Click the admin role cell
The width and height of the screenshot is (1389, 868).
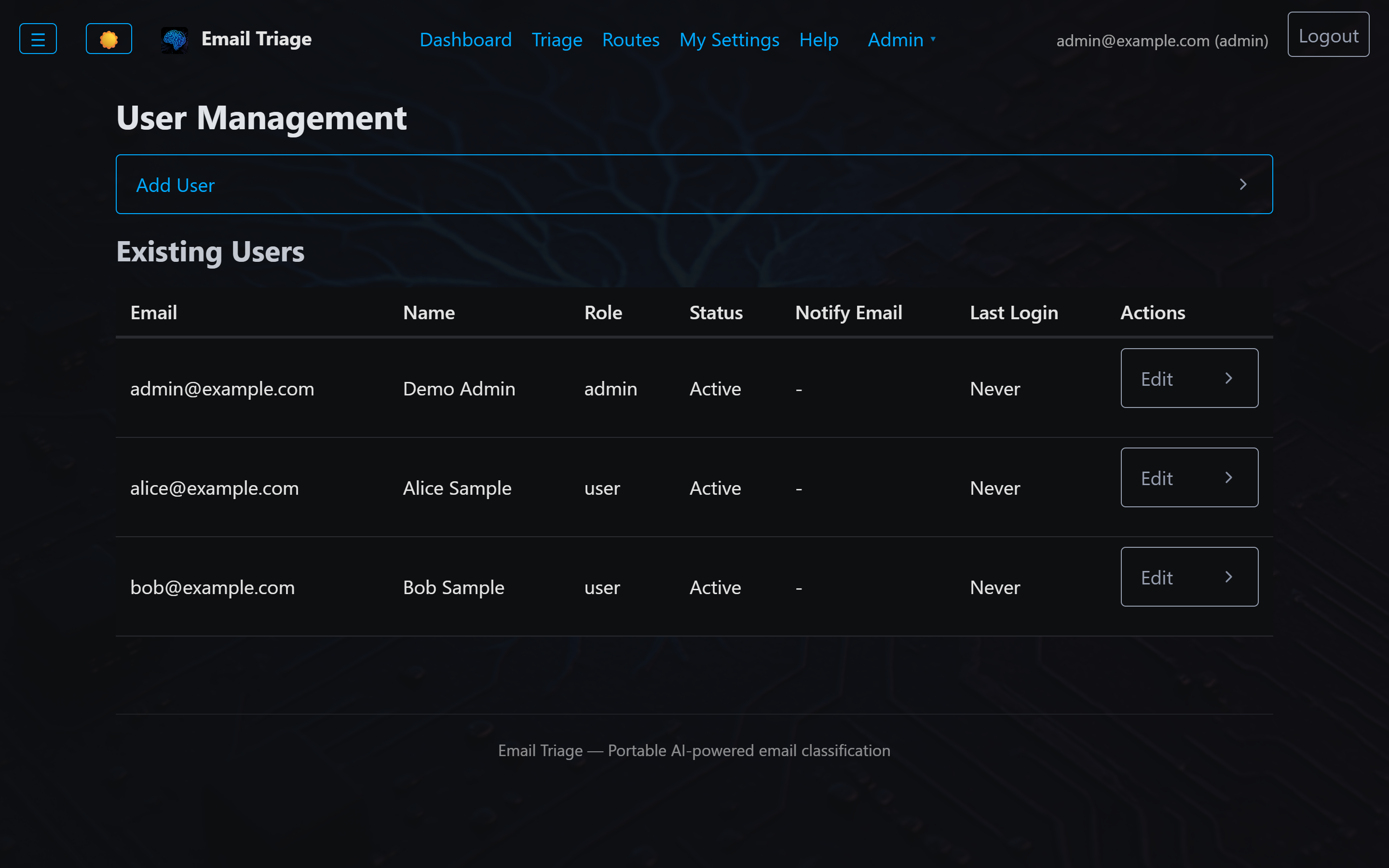point(611,389)
